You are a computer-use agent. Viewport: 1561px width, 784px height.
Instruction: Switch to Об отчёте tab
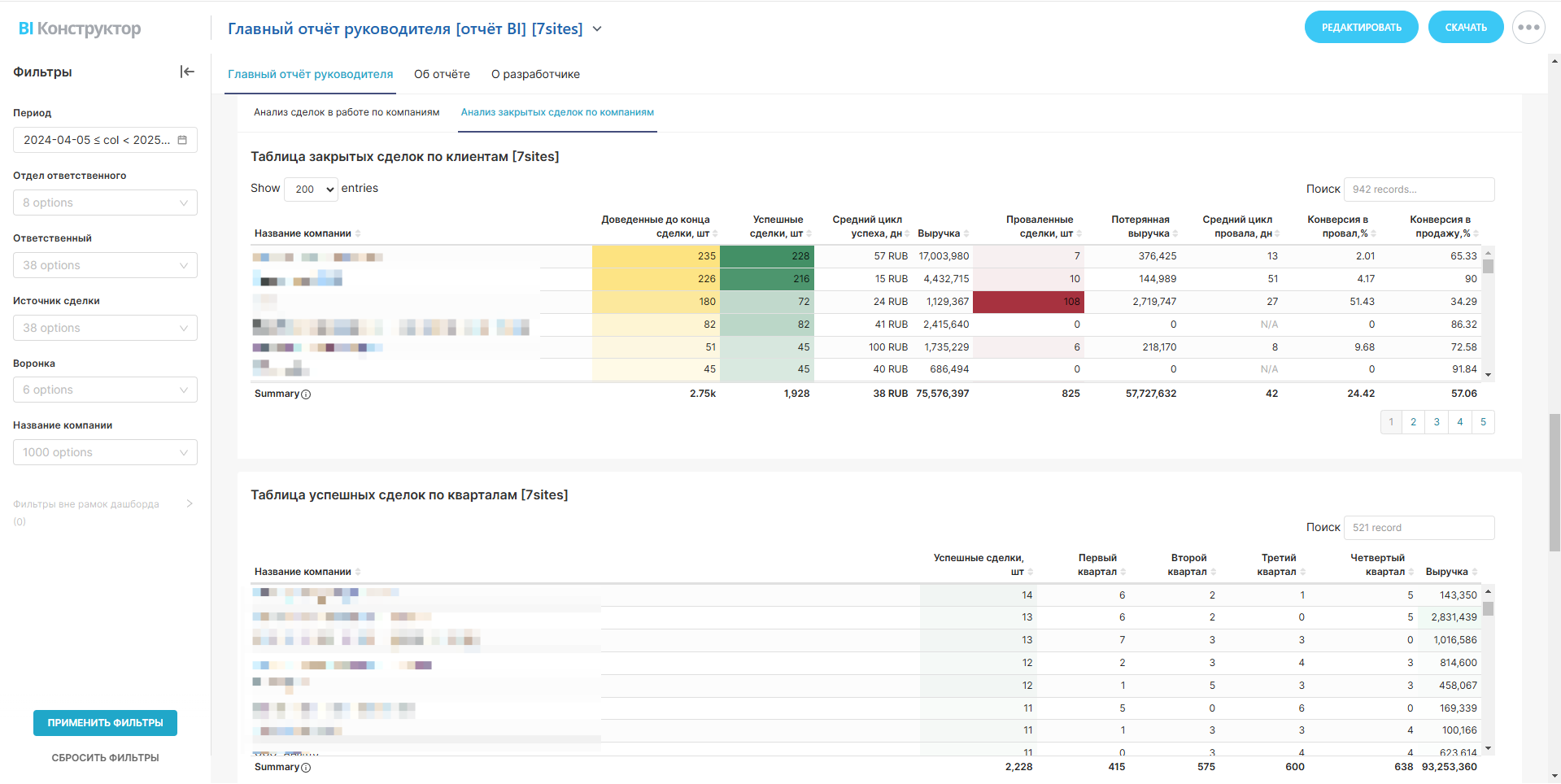point(442,74)
